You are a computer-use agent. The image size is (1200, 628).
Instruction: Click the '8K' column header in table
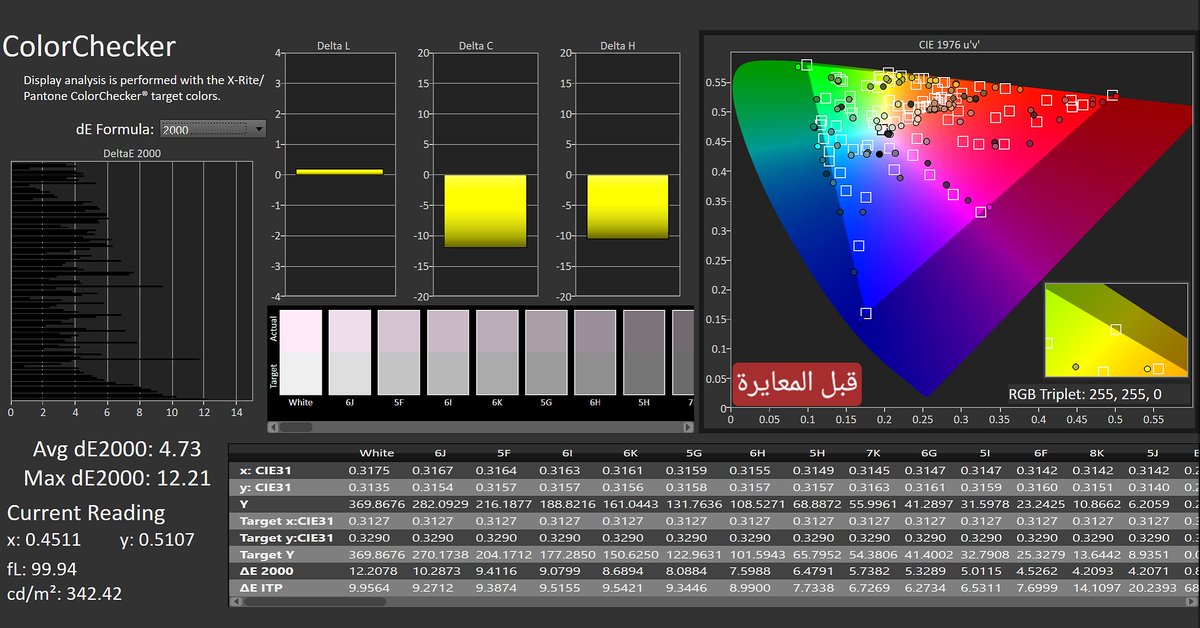click(1096, 452)
